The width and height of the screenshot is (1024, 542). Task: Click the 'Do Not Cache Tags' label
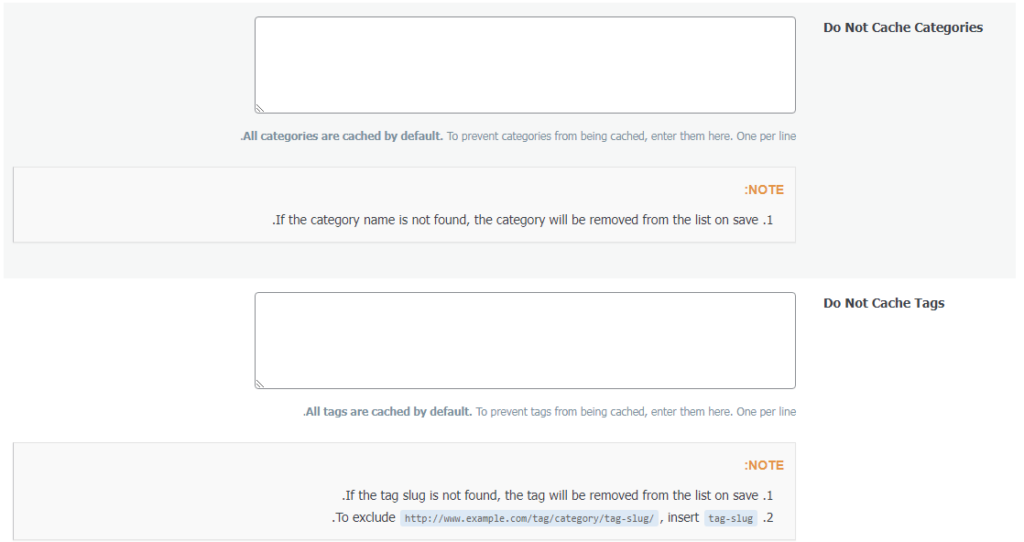[884, 303]
